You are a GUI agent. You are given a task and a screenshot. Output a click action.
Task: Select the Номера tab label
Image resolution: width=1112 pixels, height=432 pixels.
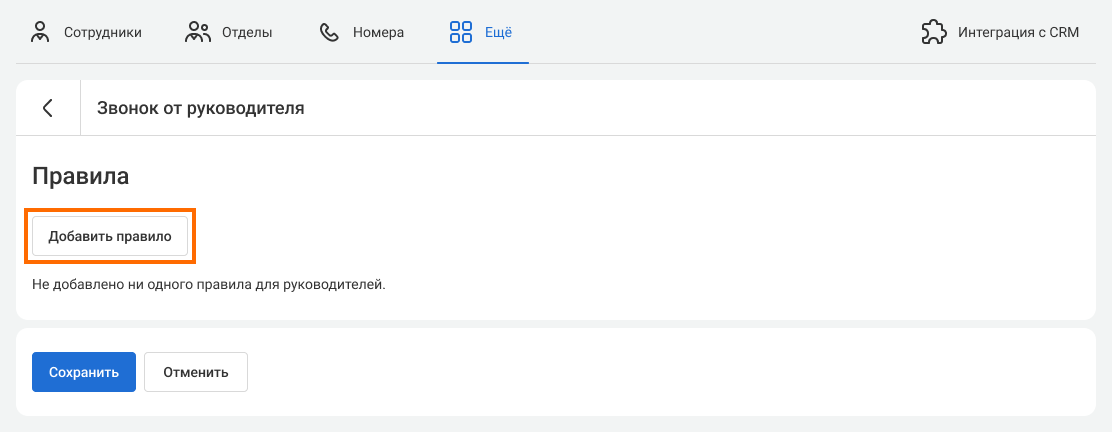coord(378,32)
